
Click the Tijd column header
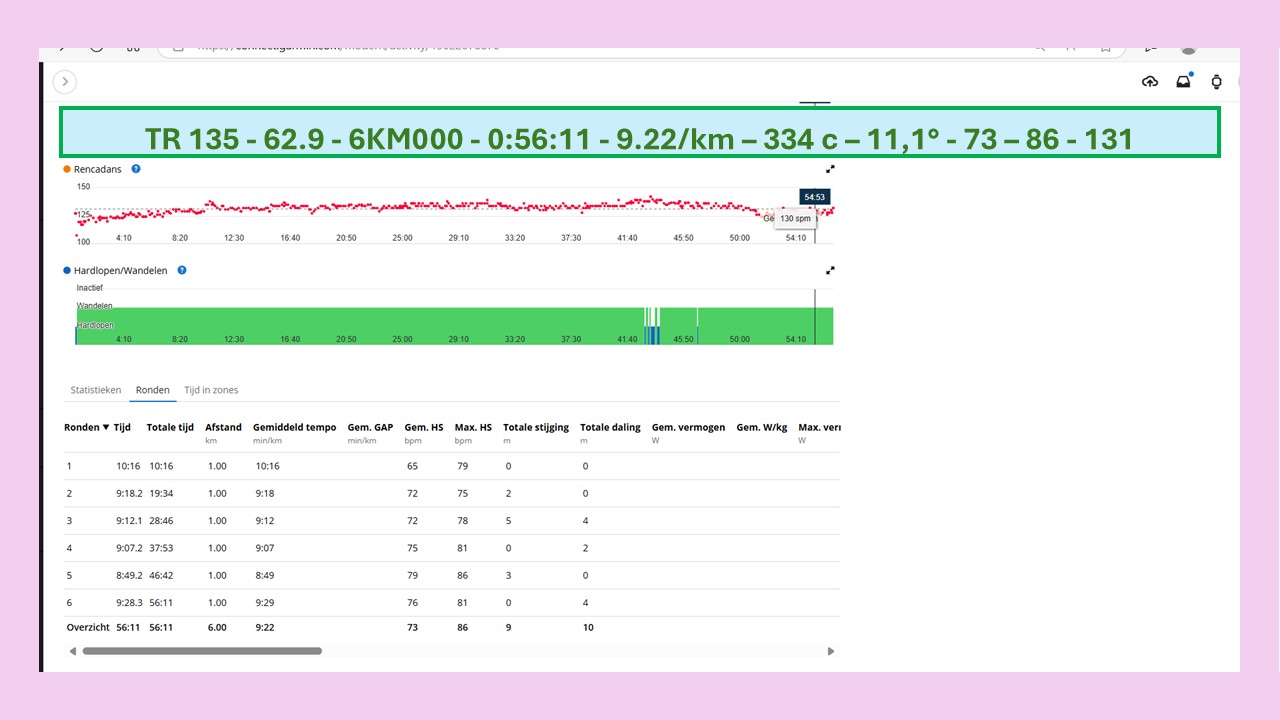pos(122,427)
